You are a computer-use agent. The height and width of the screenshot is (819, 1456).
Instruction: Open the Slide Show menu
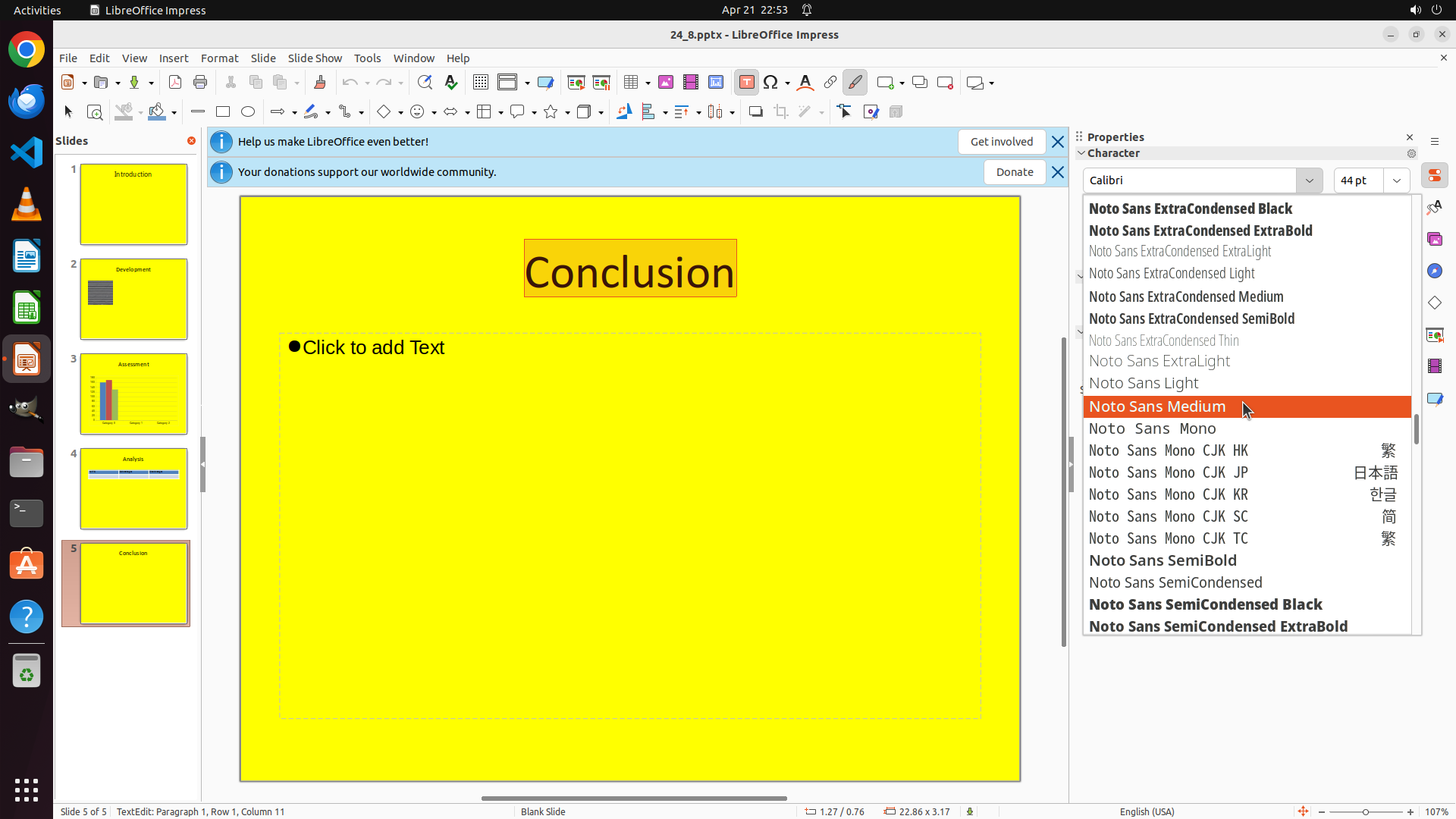tap(315, 58)
